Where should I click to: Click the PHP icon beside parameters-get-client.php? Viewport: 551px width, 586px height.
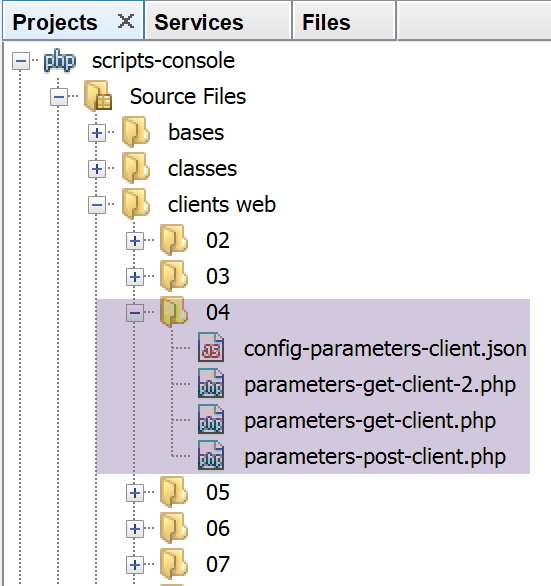click(x=211, y=419)
